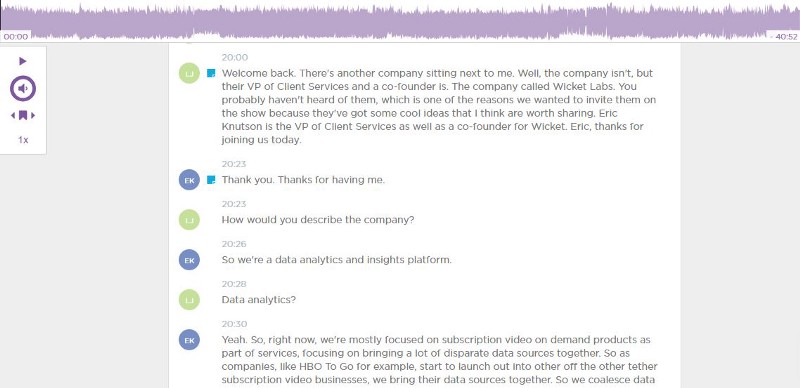Open the blue note icon beside 'Welcome back'
Viewport: 800px width, 388px height.
tap(211, 74)
